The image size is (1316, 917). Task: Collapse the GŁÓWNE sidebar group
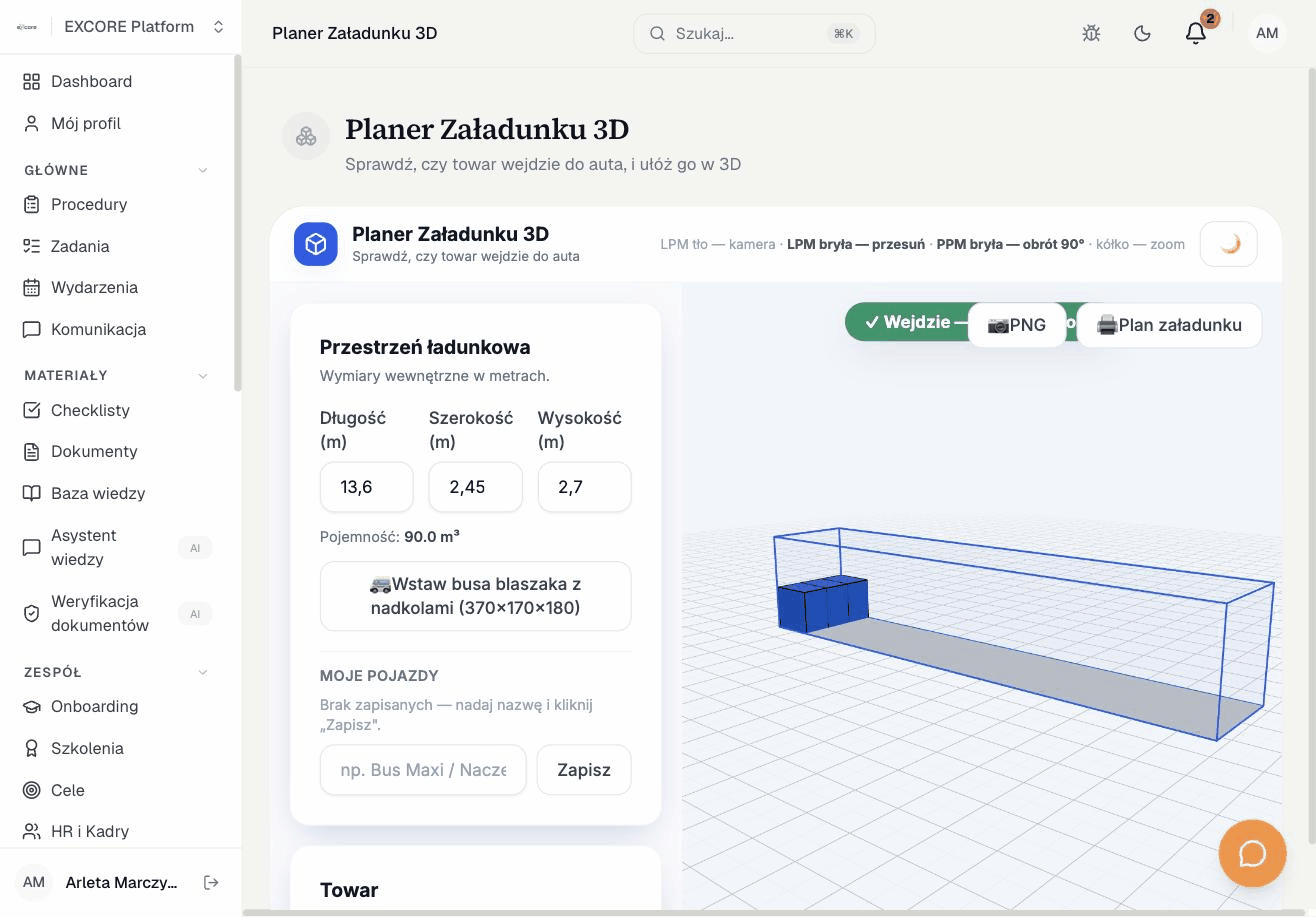(x=203, y=171)
